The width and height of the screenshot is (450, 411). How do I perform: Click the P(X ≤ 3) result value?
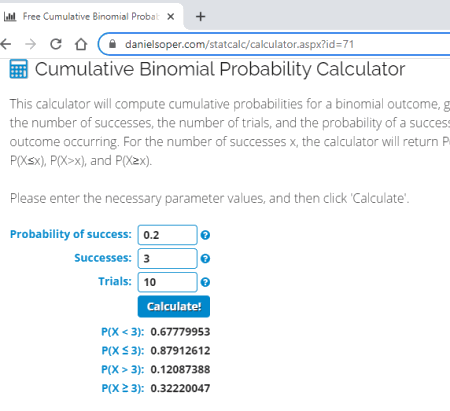180,351
